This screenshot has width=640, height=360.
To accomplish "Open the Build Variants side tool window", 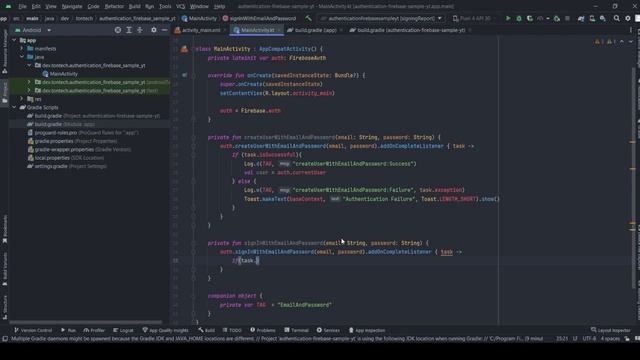I will point(4,269).
